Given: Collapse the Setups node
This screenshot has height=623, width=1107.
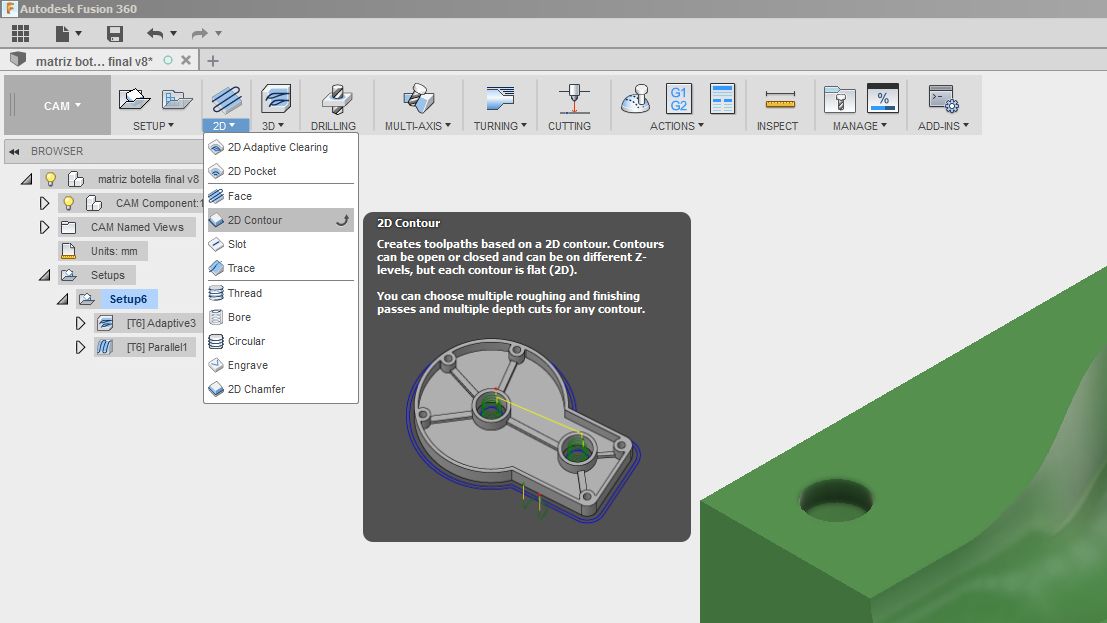Looking at the screenshot, I should (x=44, y=275).
